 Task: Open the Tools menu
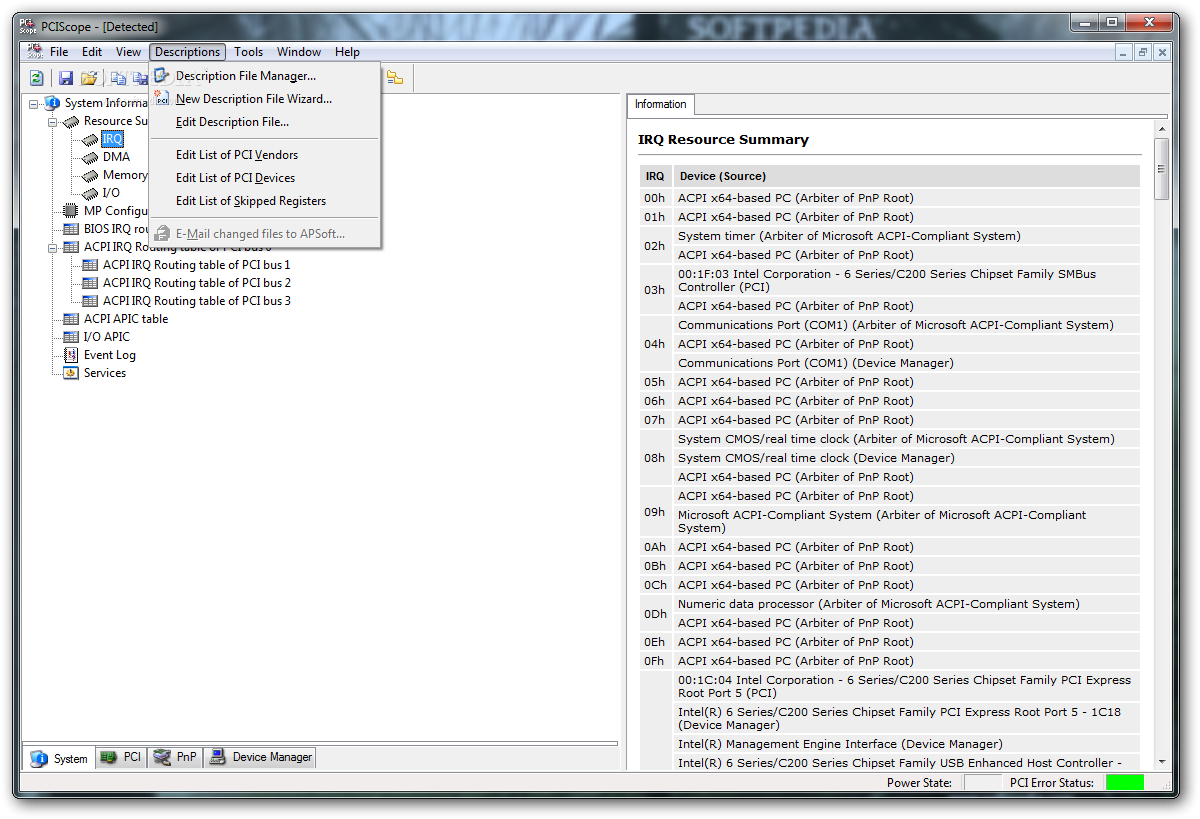click(x=249, y=52)
